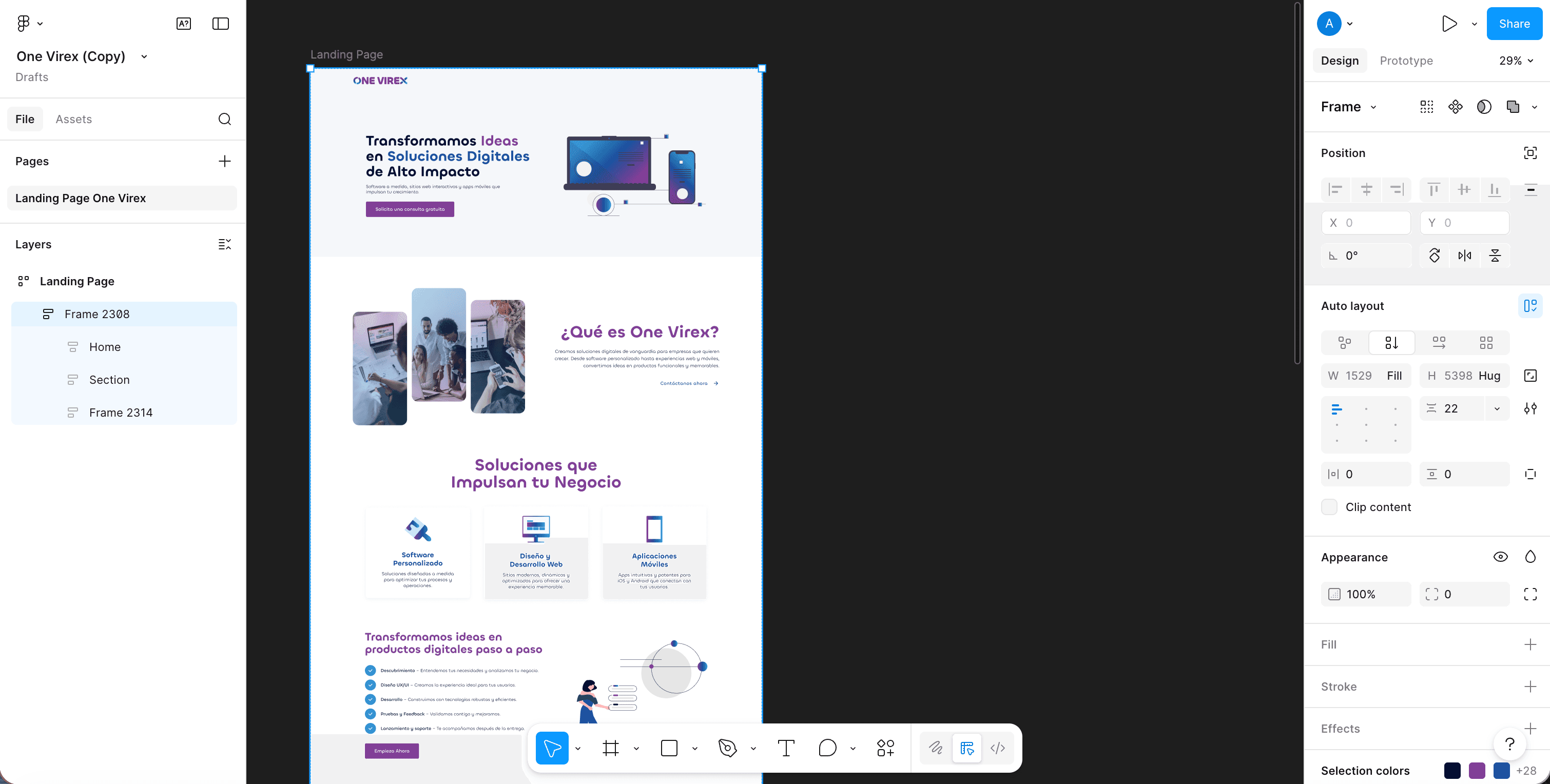The image size is (1550, 784).
Task: Expand the One Virex (Copy) file menu
Action: tap(144, 56)
